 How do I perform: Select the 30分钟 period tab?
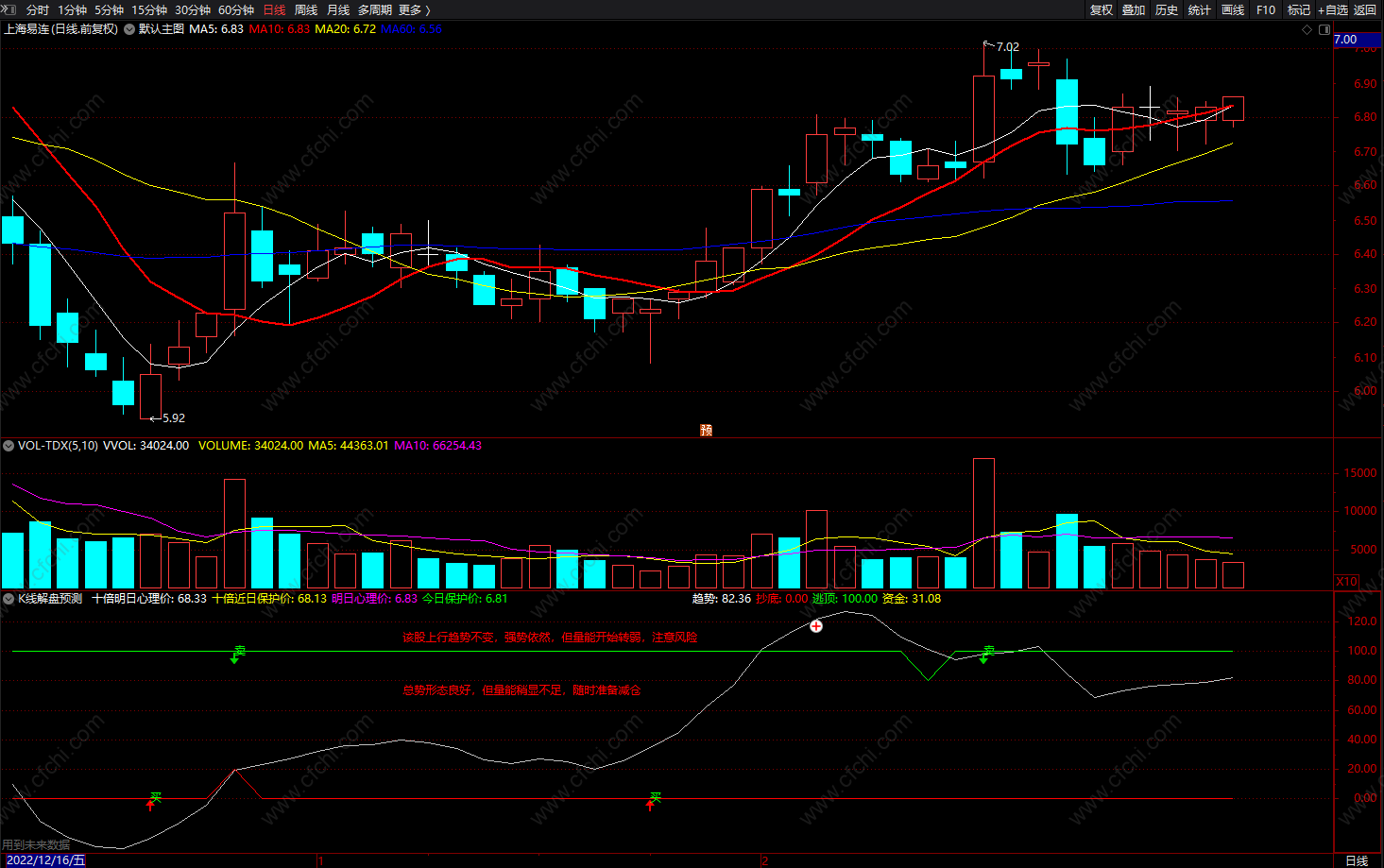[x=193, y=9]
